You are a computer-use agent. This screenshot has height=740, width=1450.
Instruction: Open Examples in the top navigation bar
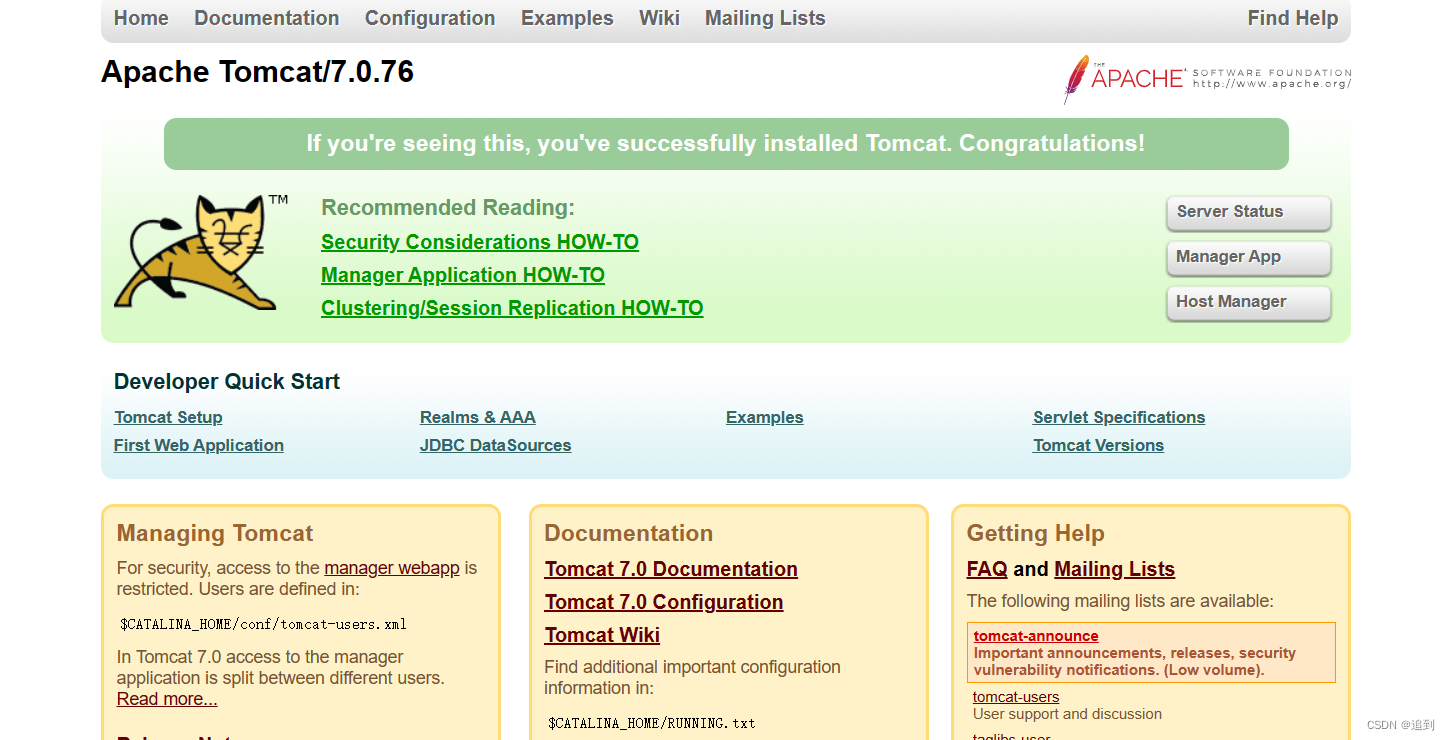point(567,18)
